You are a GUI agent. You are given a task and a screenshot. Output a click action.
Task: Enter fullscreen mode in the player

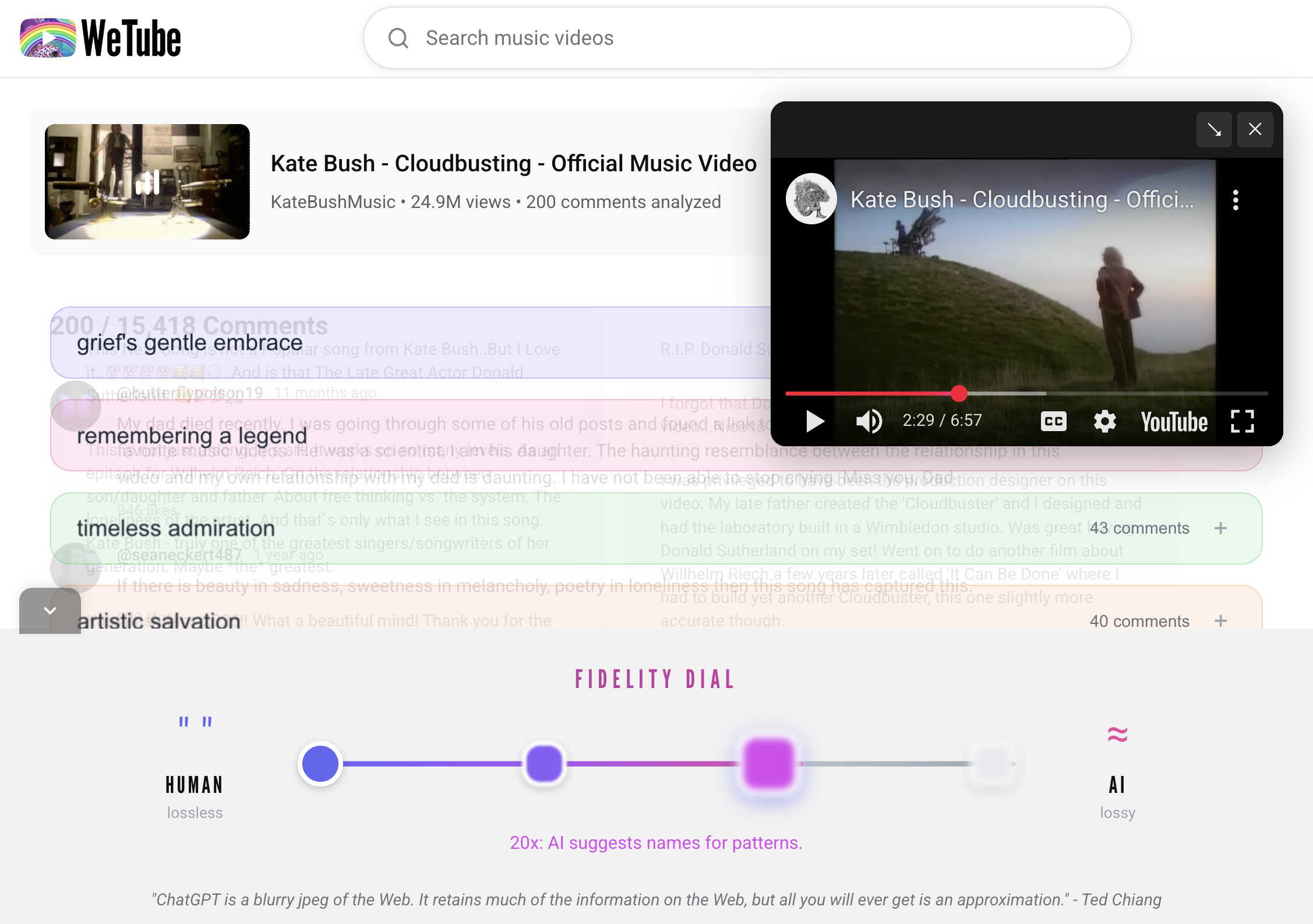coord(1242,421)
